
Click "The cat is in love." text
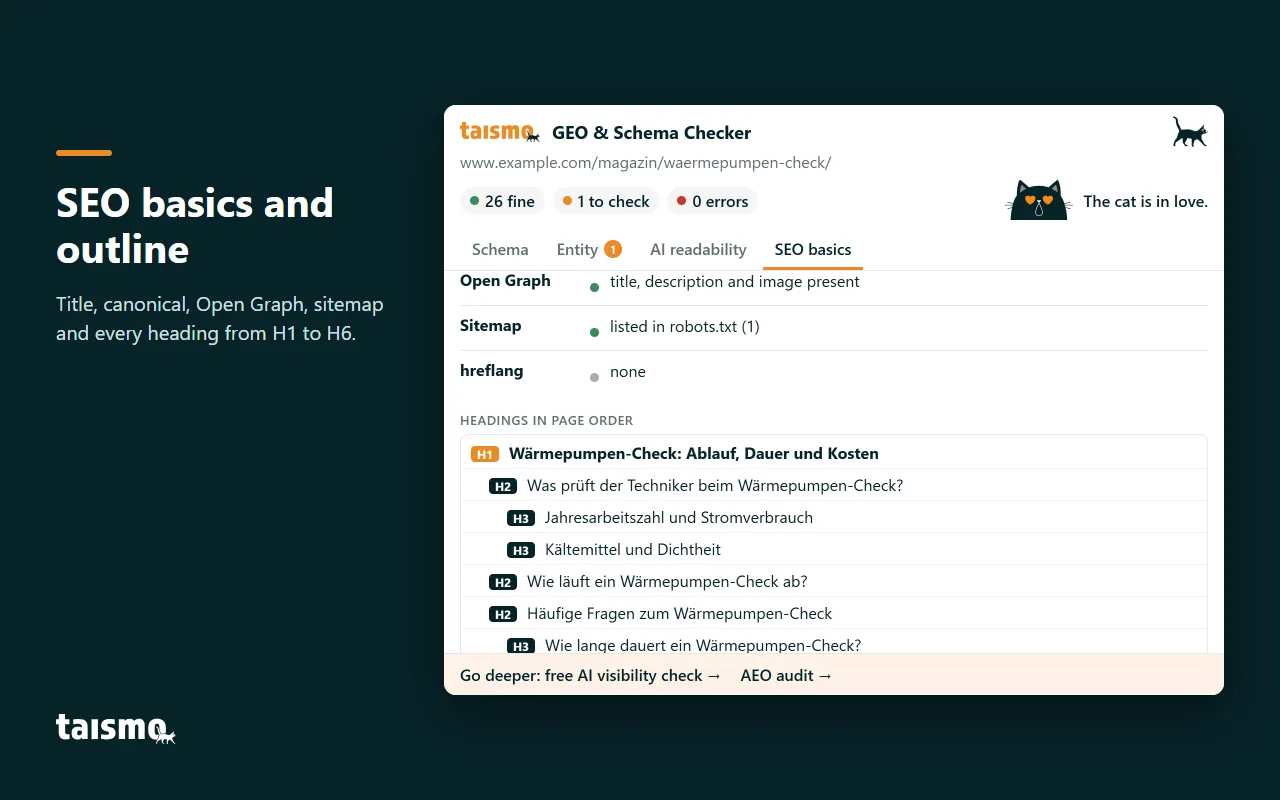coord(1146,201)
